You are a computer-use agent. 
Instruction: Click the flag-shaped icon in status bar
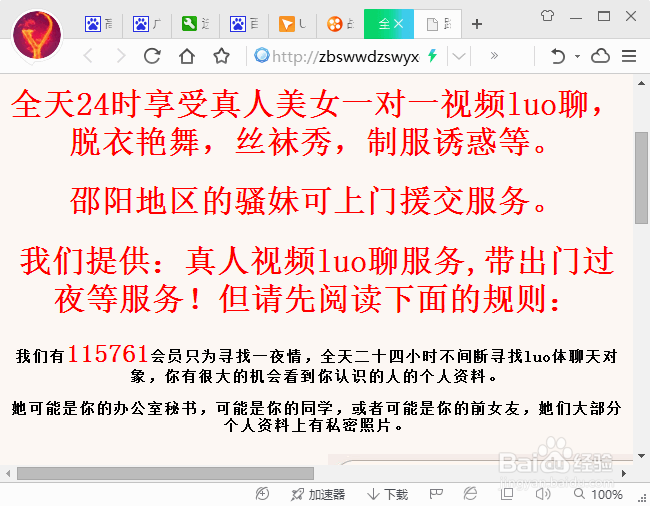click(x=436, y=494)
